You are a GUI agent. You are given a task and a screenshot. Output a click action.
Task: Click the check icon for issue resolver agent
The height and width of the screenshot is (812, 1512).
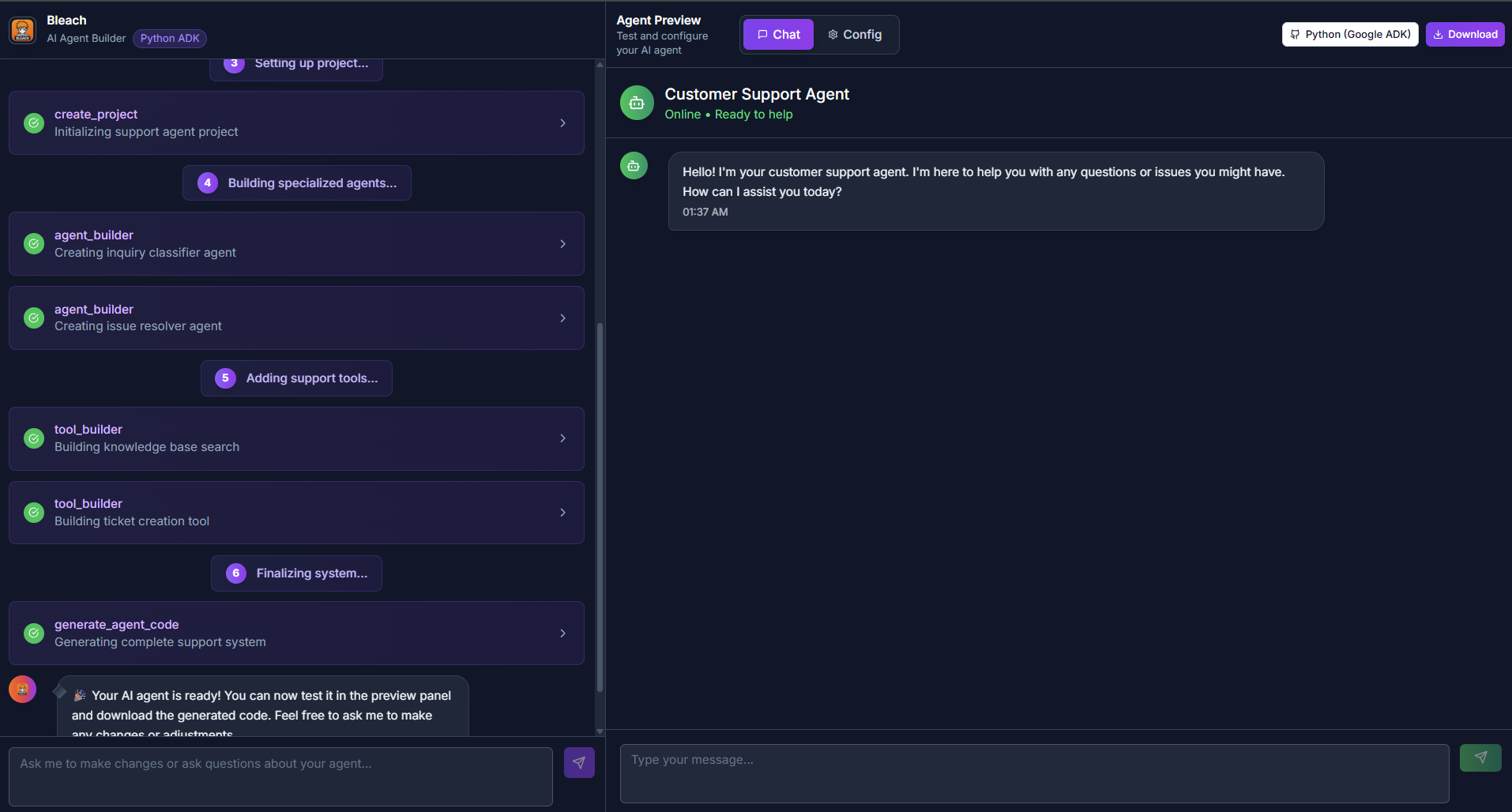click(x=34, y=318)
